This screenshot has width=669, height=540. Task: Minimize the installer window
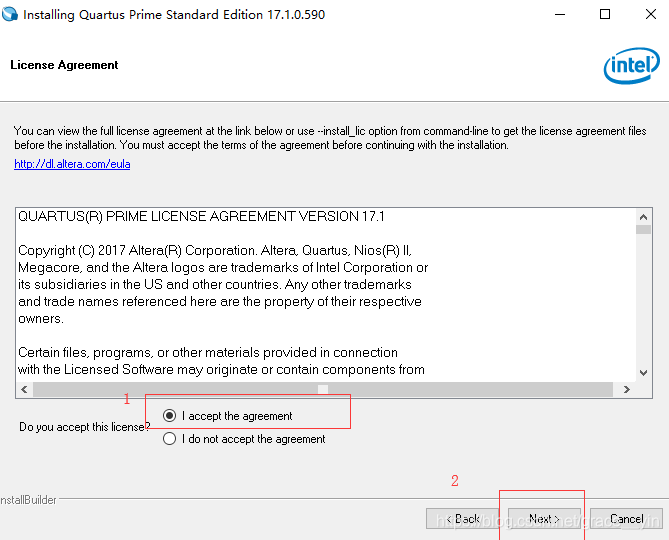point(560,15)
